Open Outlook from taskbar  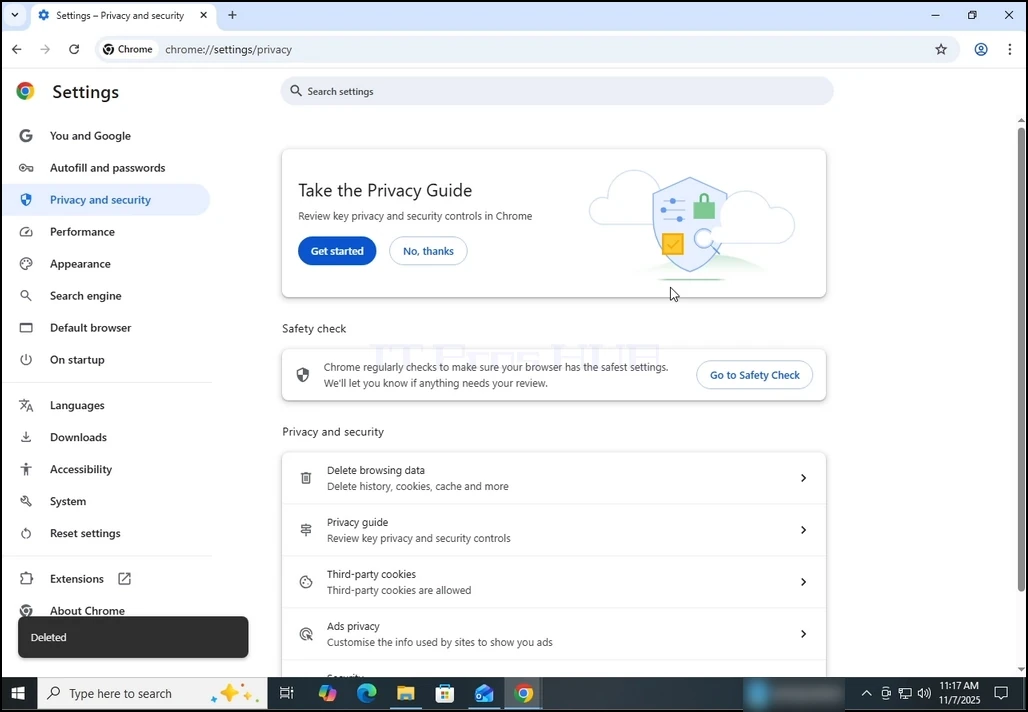pyautogui.click(x=484, y=694)
